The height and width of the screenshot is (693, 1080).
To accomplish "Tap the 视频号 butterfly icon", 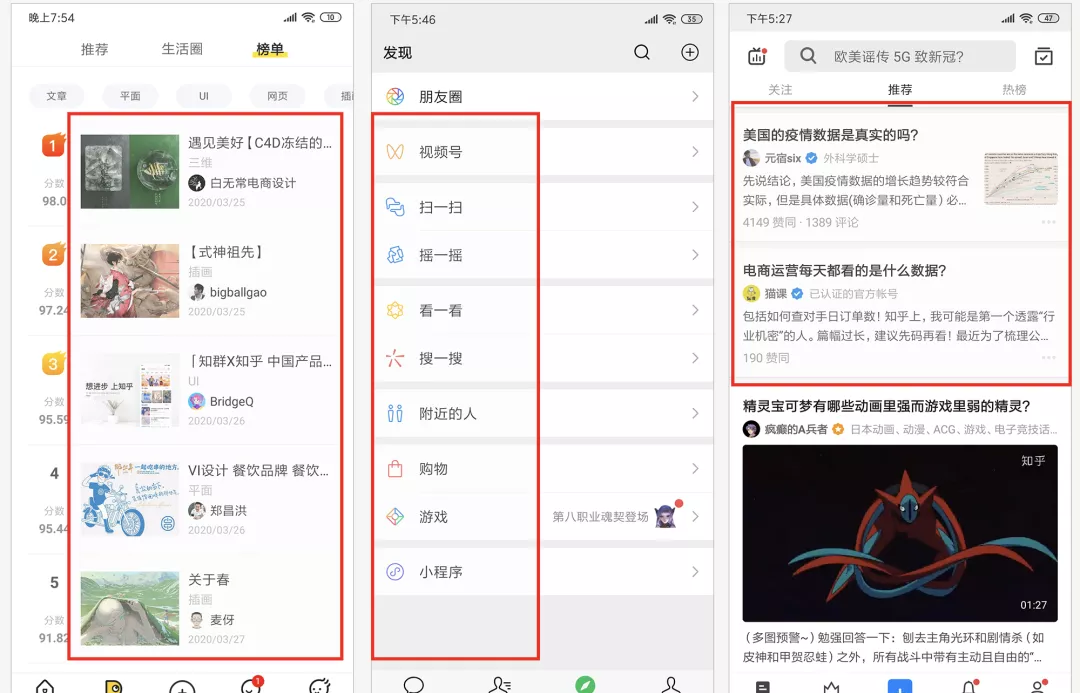I will (395, 152).
